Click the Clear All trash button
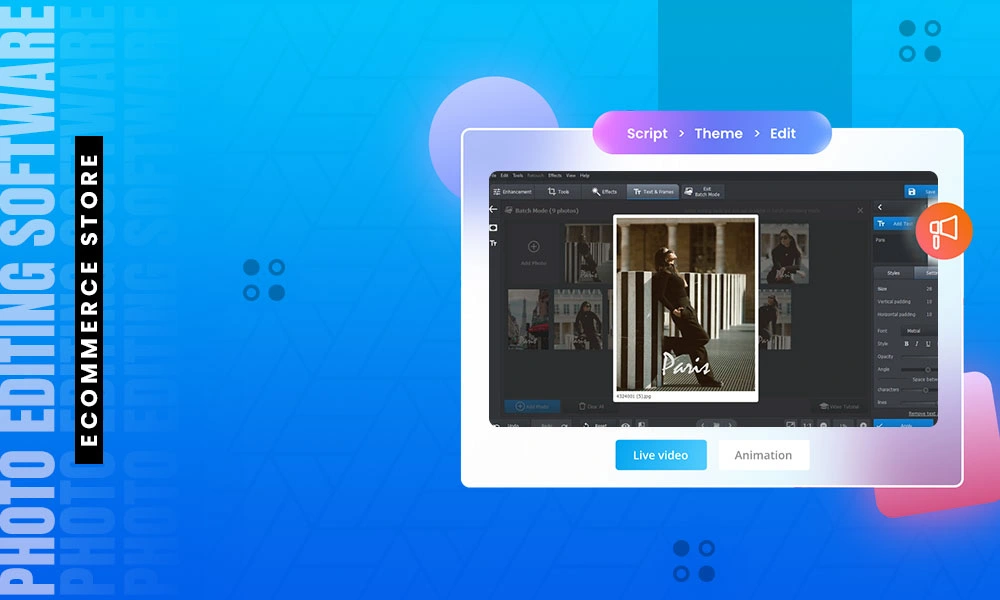 pyautogui.click(x=591, y=406)
